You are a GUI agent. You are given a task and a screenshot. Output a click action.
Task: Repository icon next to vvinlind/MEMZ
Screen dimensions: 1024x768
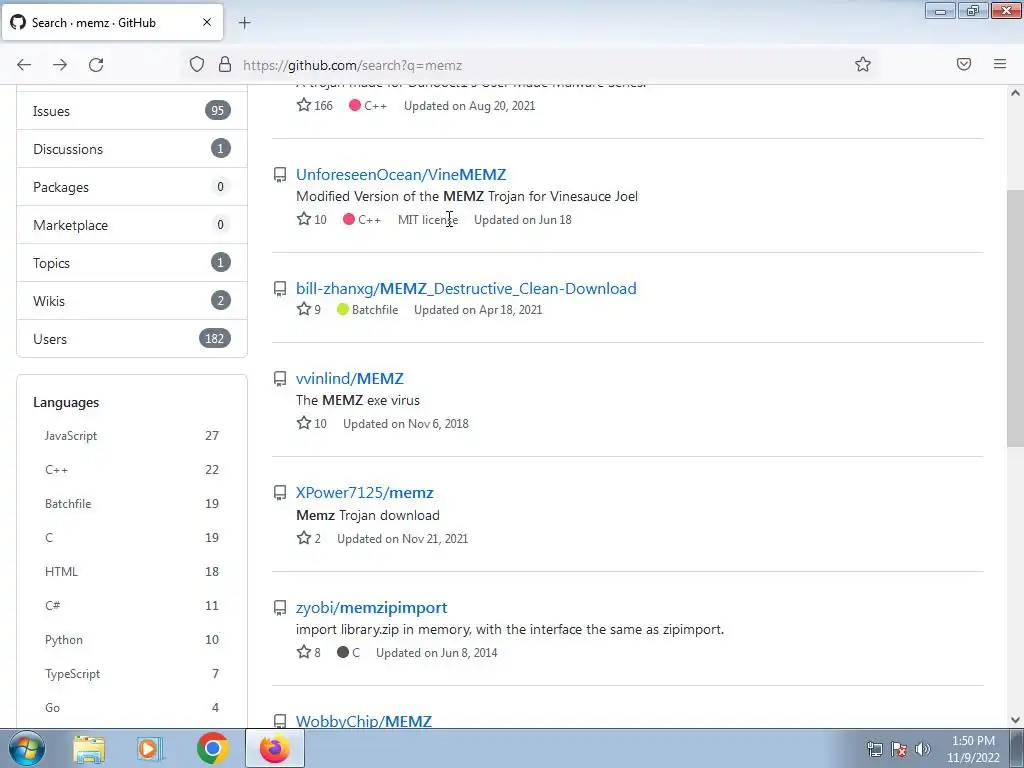(x=280, y=379)
